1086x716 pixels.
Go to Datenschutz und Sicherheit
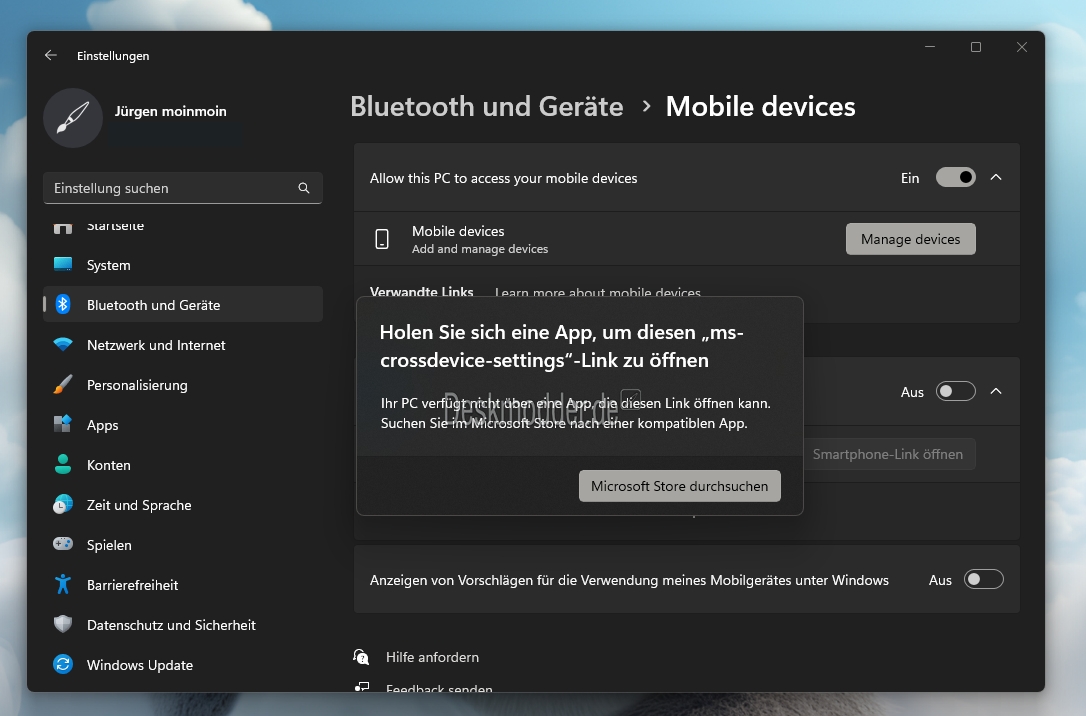click(183, 625)
